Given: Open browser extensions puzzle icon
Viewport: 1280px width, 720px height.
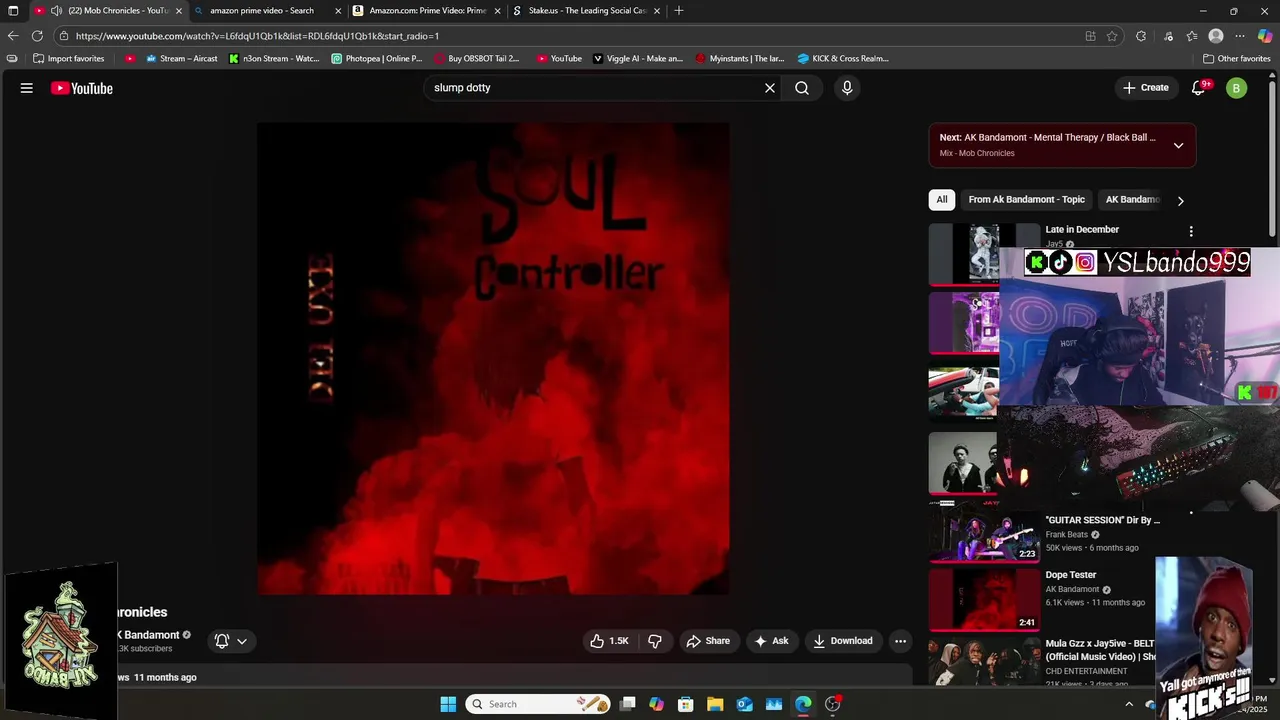Looking at the screenshot, I should click(x=1141, y=36).
